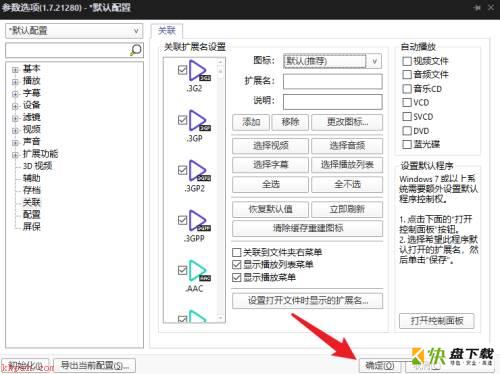The height and width of the screenshot is (374, 500).
Task: Expand the 字幕 tree node
Action: (15, 94)
